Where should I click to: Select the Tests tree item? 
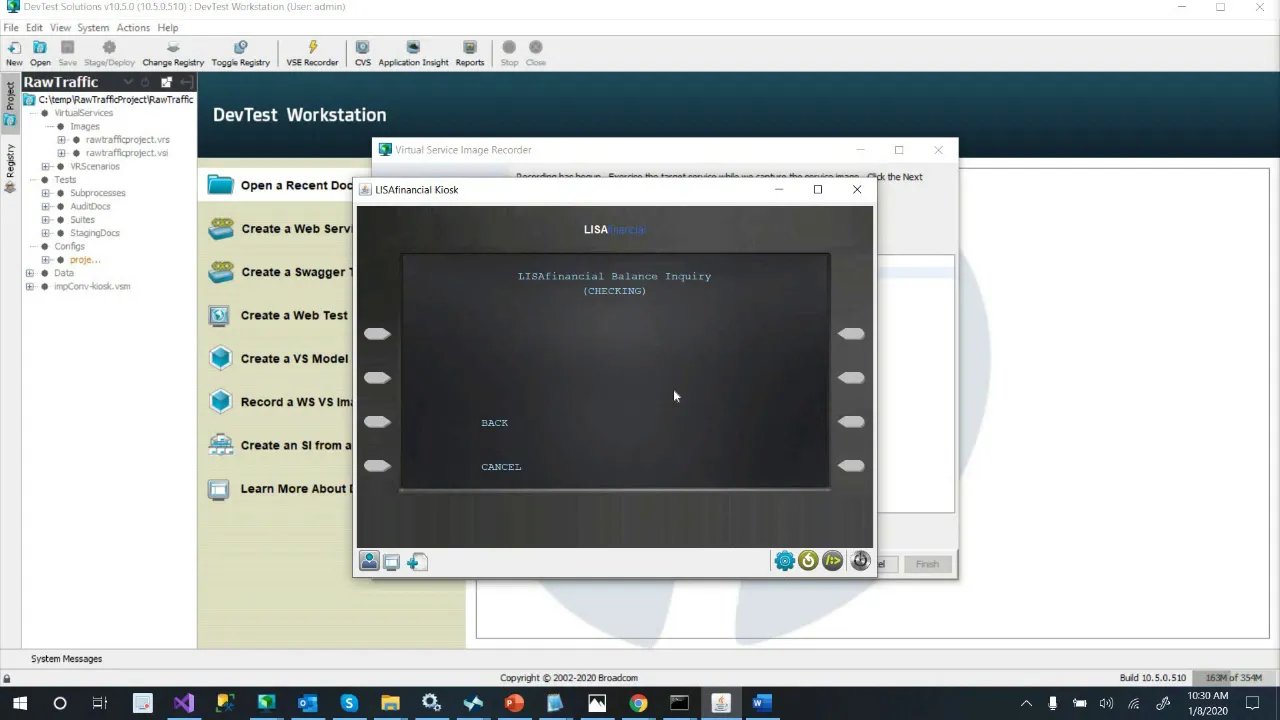coord(65,180)
